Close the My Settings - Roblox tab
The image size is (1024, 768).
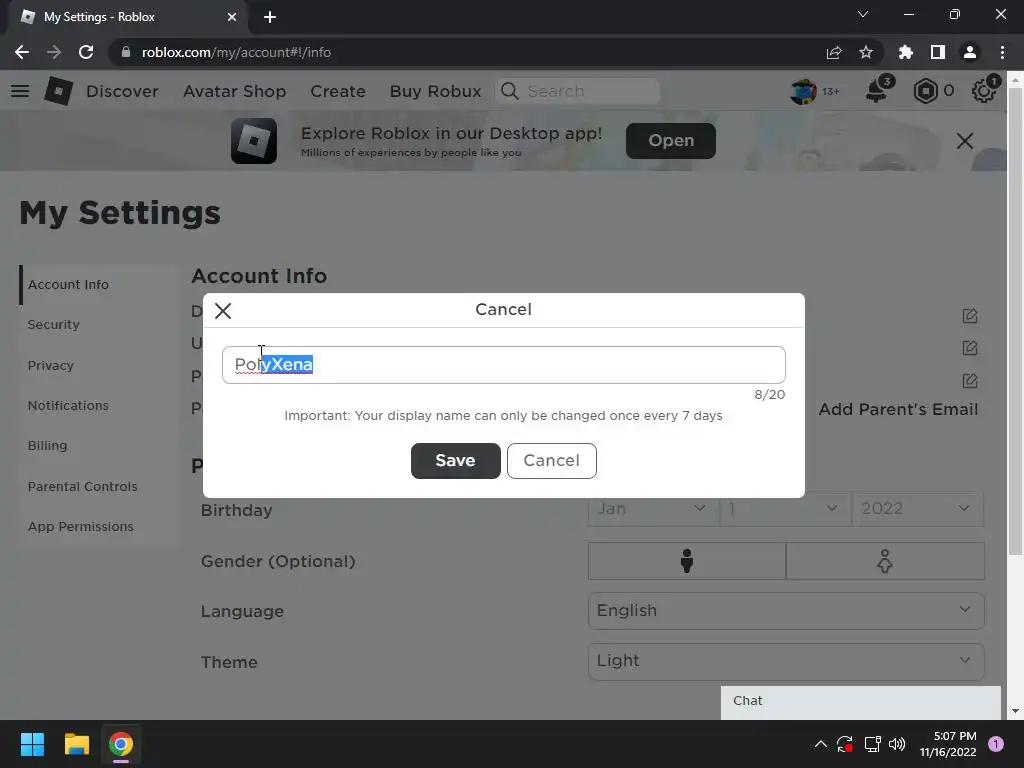[x=232, y=17]
